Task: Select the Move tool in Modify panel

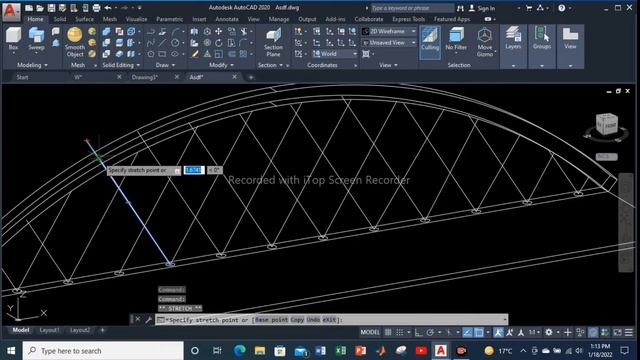Action: point(219,31)
